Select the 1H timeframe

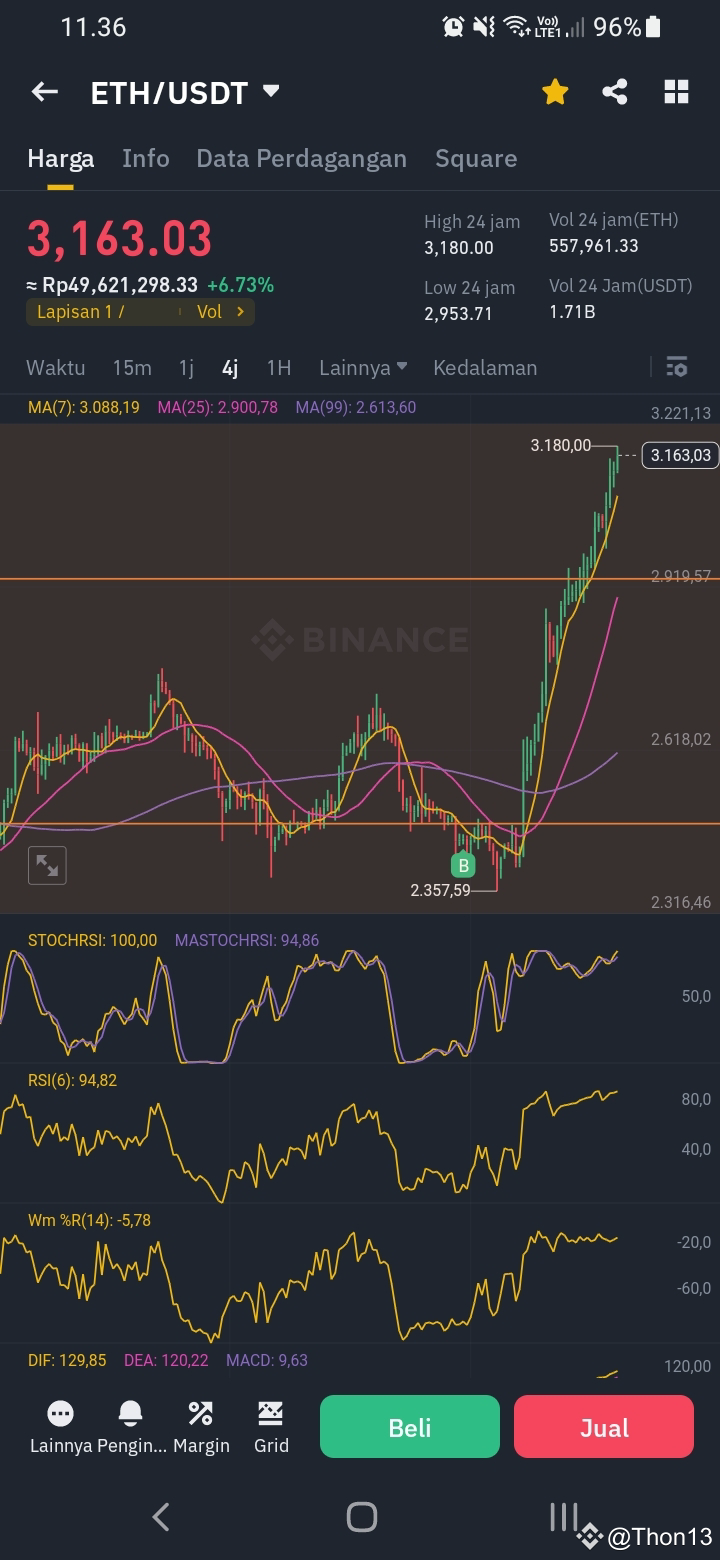[x=279, y=367]
